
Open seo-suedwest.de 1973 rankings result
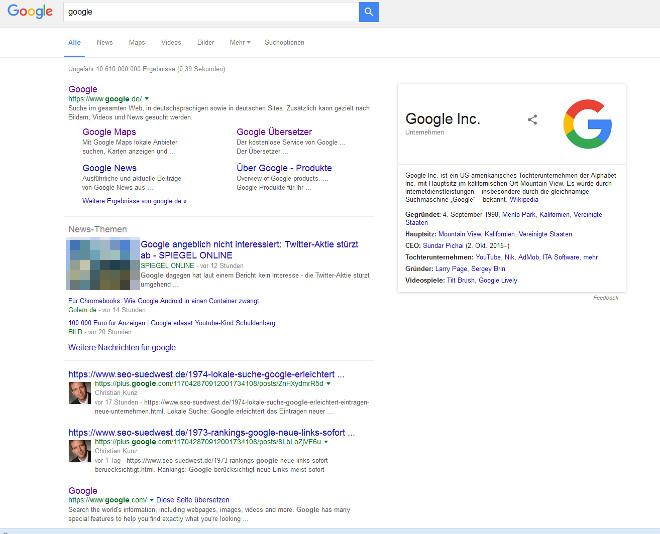click(212, 433)
